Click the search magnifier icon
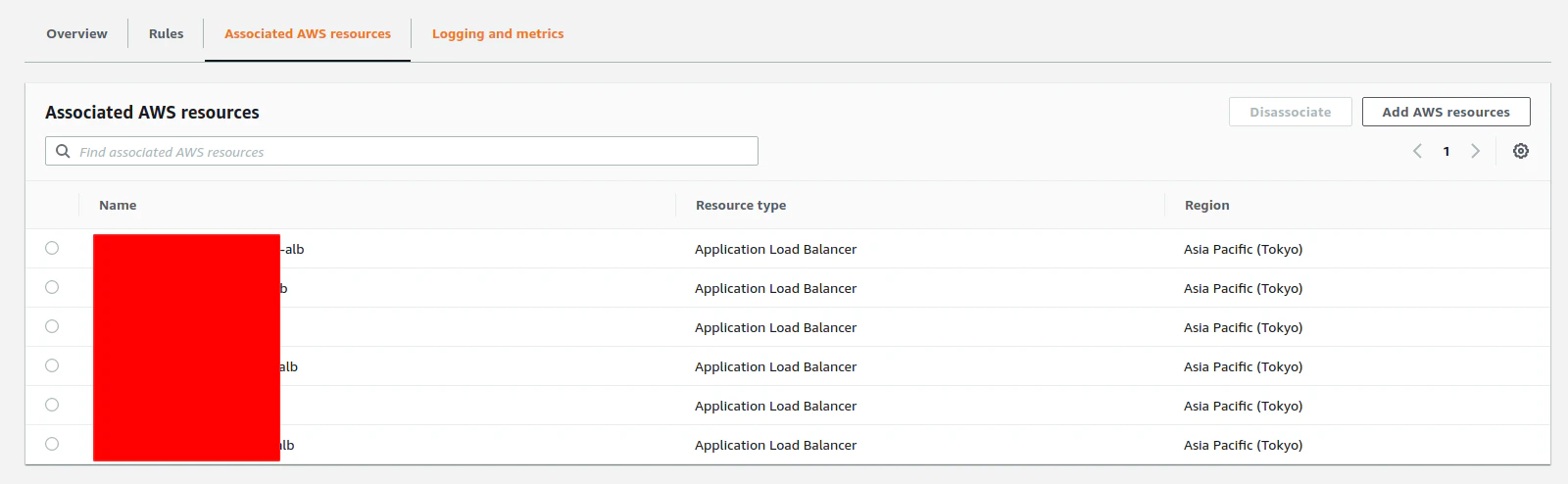 click(x=63, y=151)
